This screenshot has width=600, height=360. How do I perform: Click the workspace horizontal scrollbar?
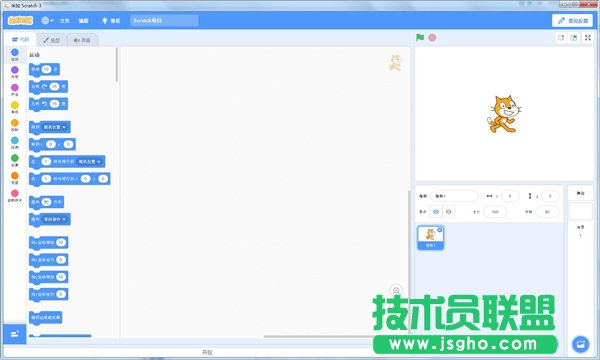318,336
